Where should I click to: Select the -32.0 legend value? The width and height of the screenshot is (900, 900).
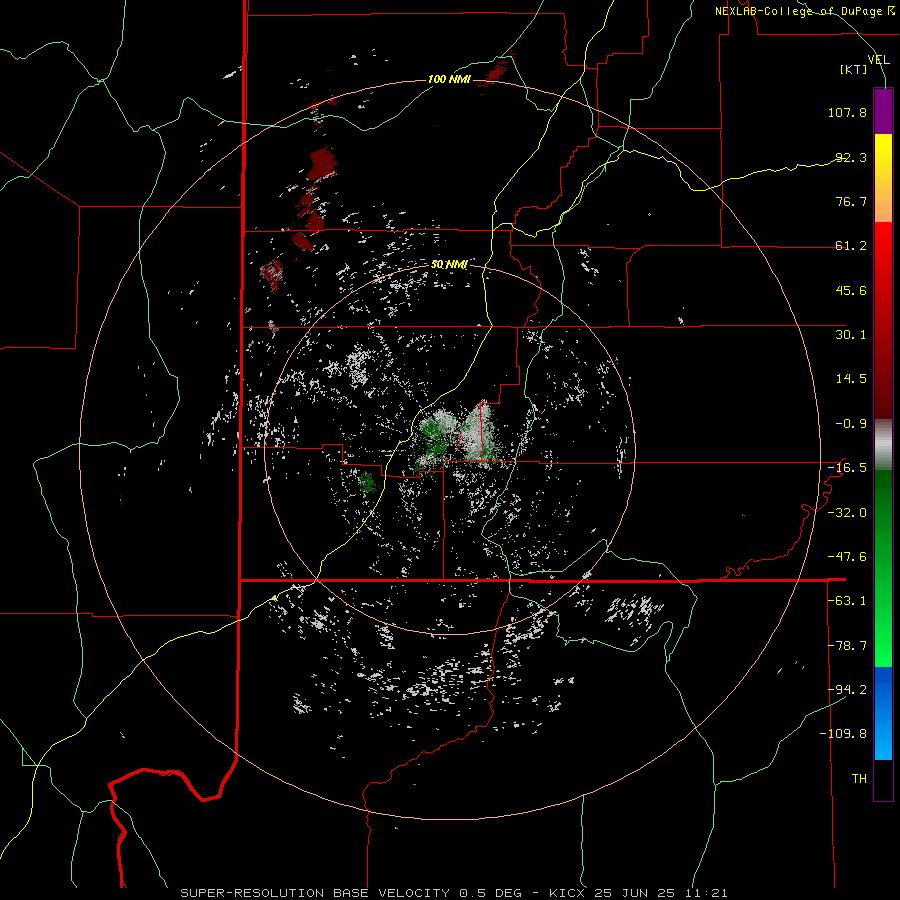tap(847, 513)
